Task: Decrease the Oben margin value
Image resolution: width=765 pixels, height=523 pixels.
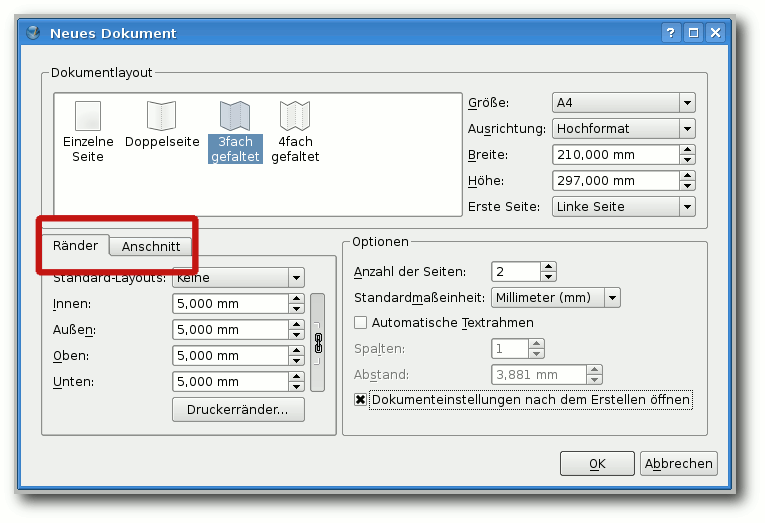Action: pos(296,361)
